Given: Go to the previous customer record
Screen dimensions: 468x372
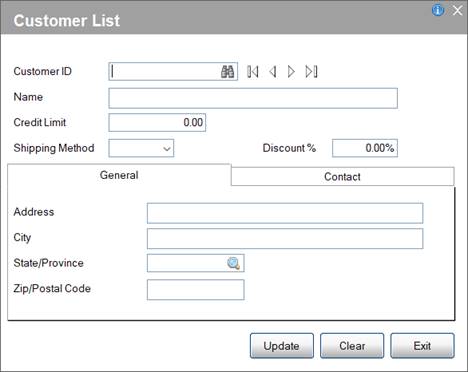Looking at the screenshot, I should pyautogui.click(x=272, y=71).
